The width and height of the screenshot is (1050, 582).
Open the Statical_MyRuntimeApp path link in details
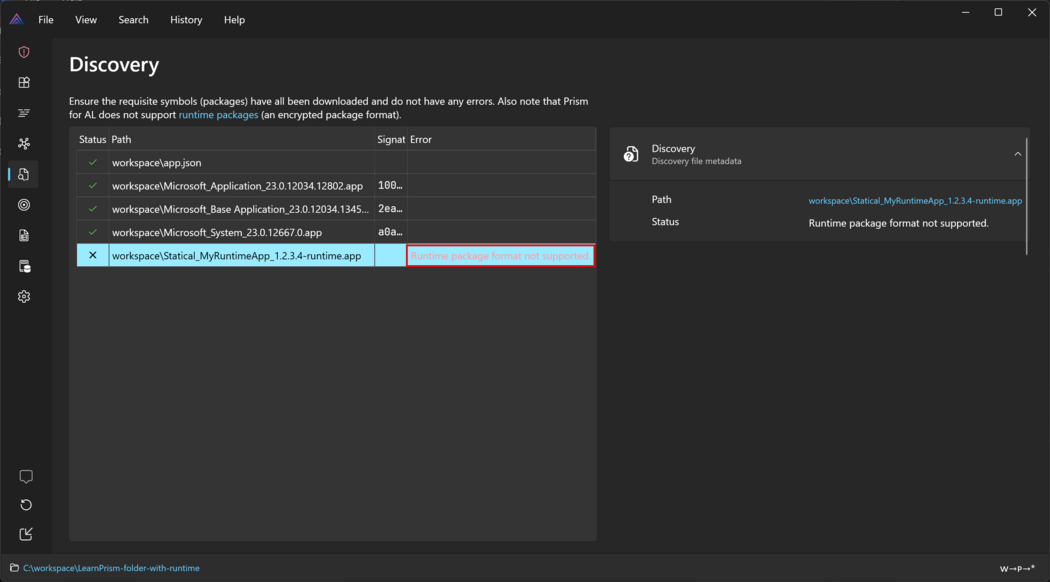[x=914, y=201]
